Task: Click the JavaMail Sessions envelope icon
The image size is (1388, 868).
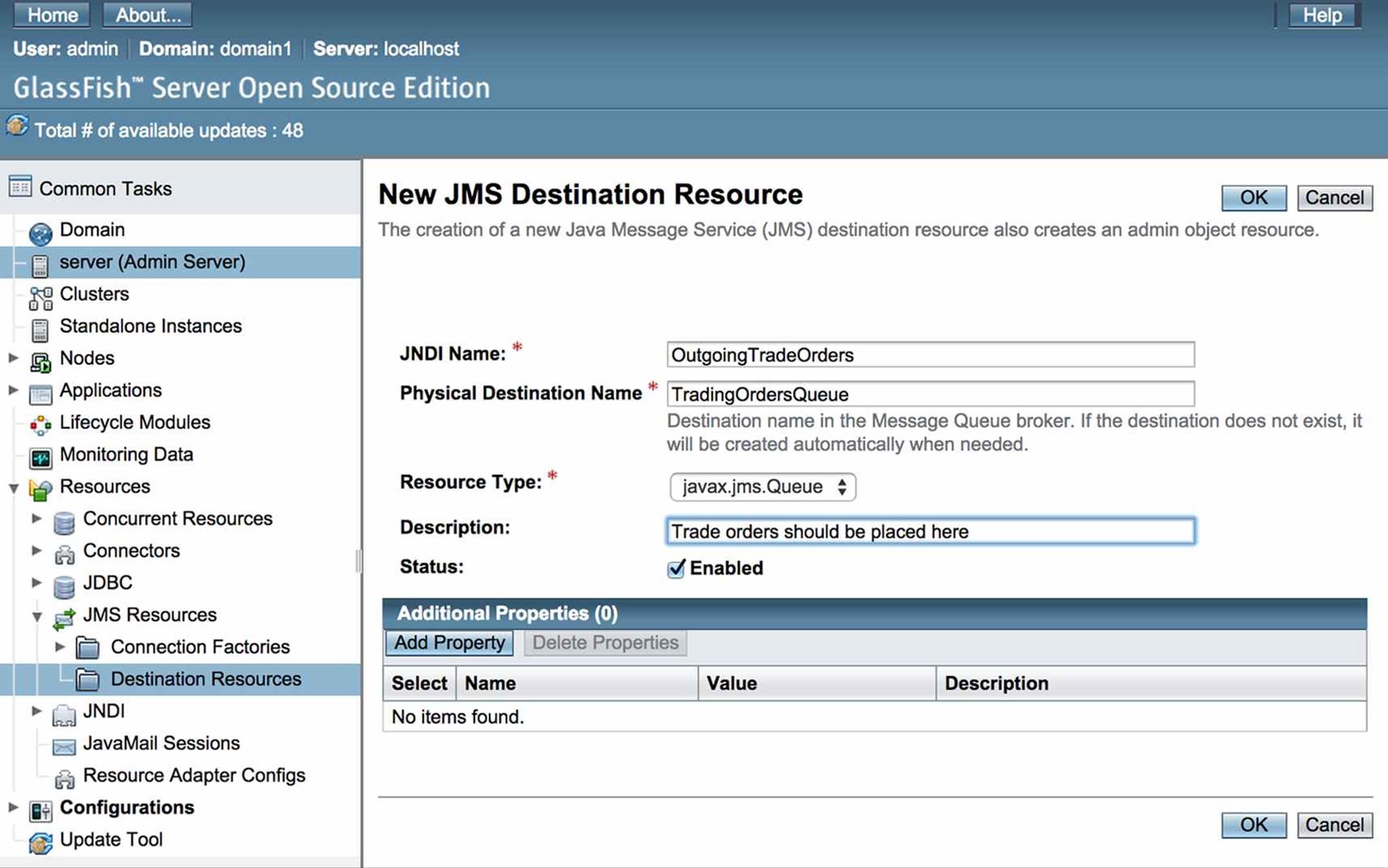Action: pyautogui.click(x=63, y=746)
